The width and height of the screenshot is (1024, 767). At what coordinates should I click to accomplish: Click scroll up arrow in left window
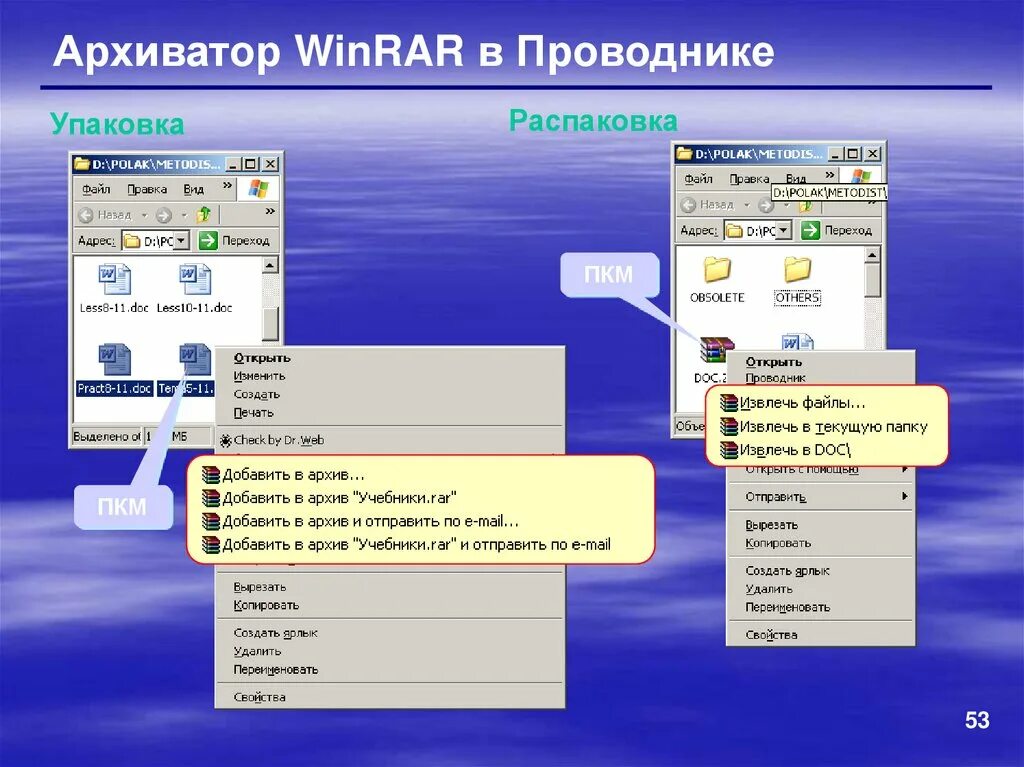tap(270, 265)
